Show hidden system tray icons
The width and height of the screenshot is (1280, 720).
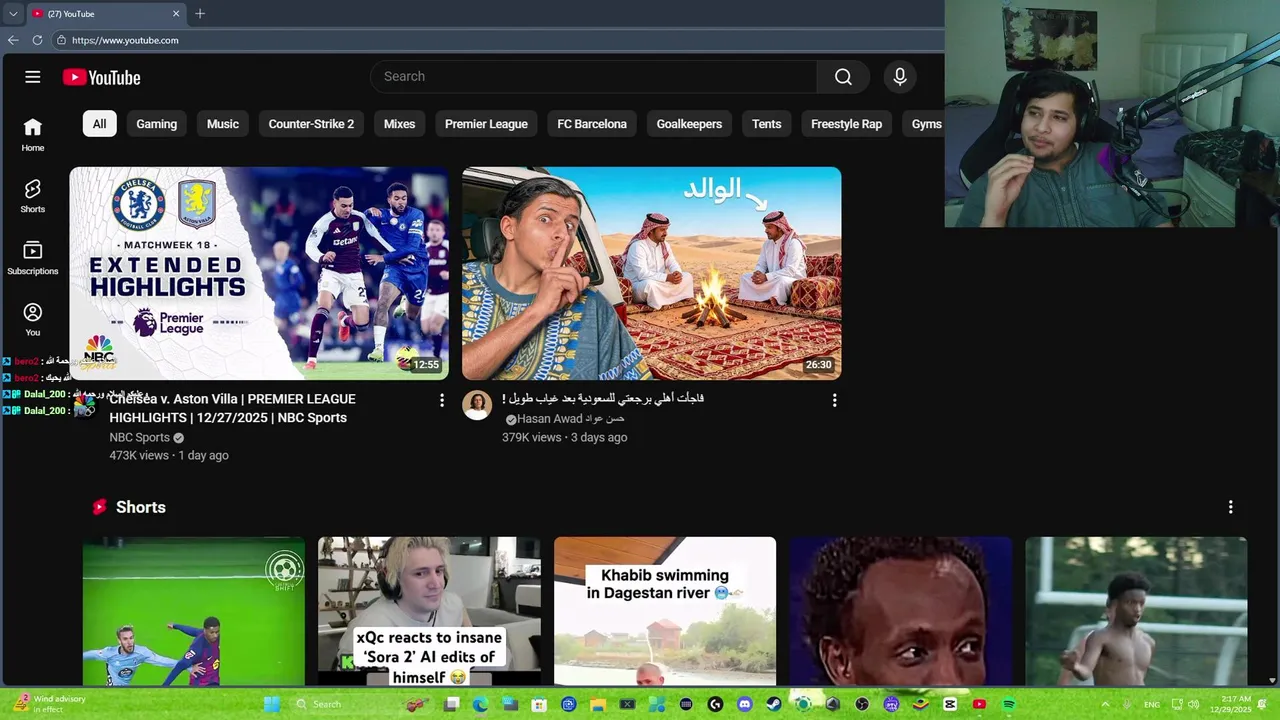[x=1105, y=704]
